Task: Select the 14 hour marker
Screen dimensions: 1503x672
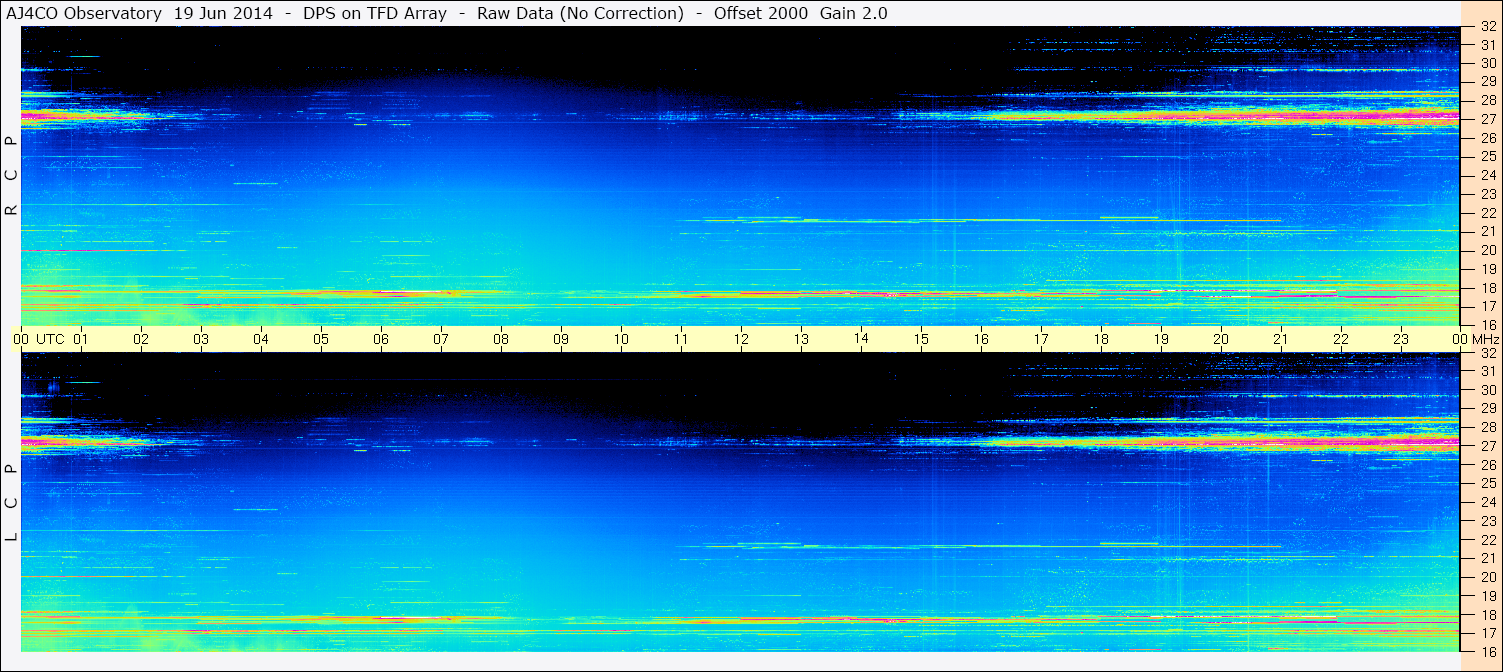Action: pyautogui.click(x=861, y=338)
